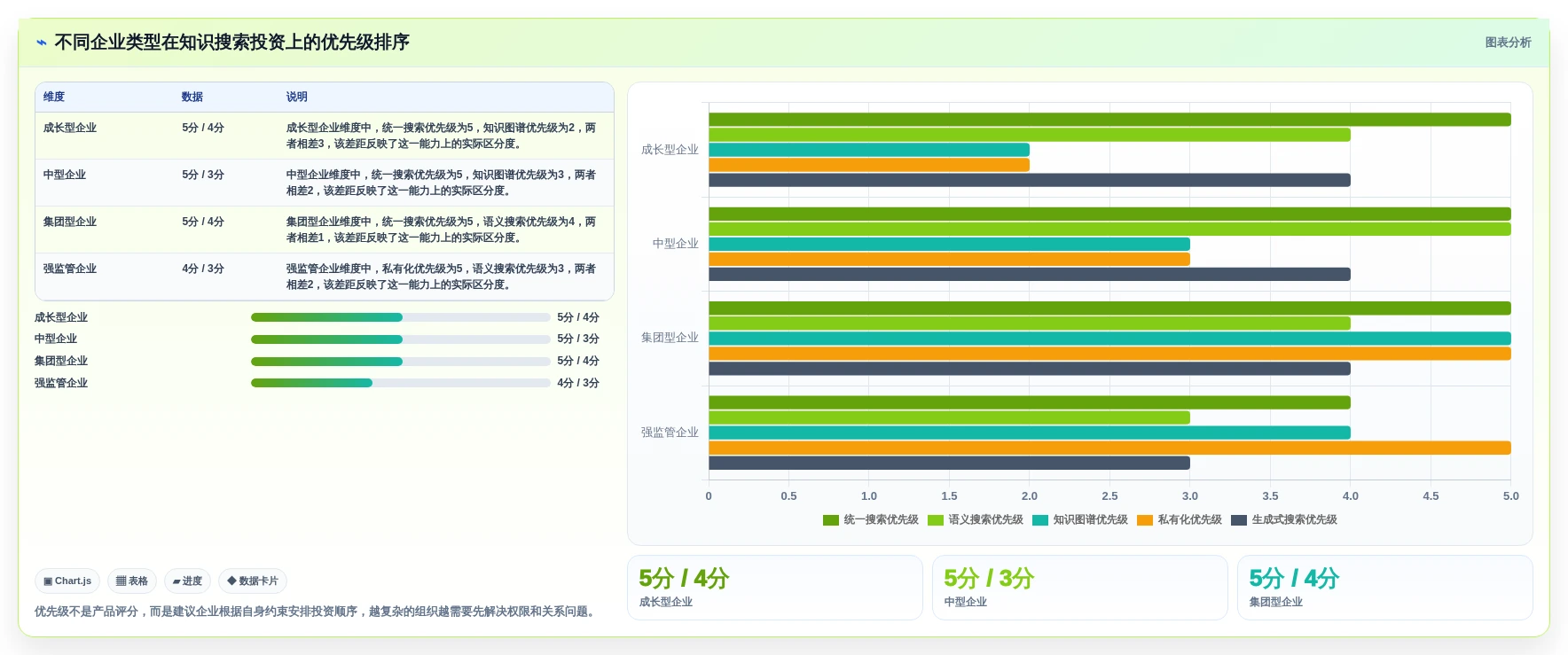Image resolution: width=1568 pixels, height=655 pixels.
Task: Click 成长型企业 teal 知识图谱 bar
Action: click(x=869, y=150)
